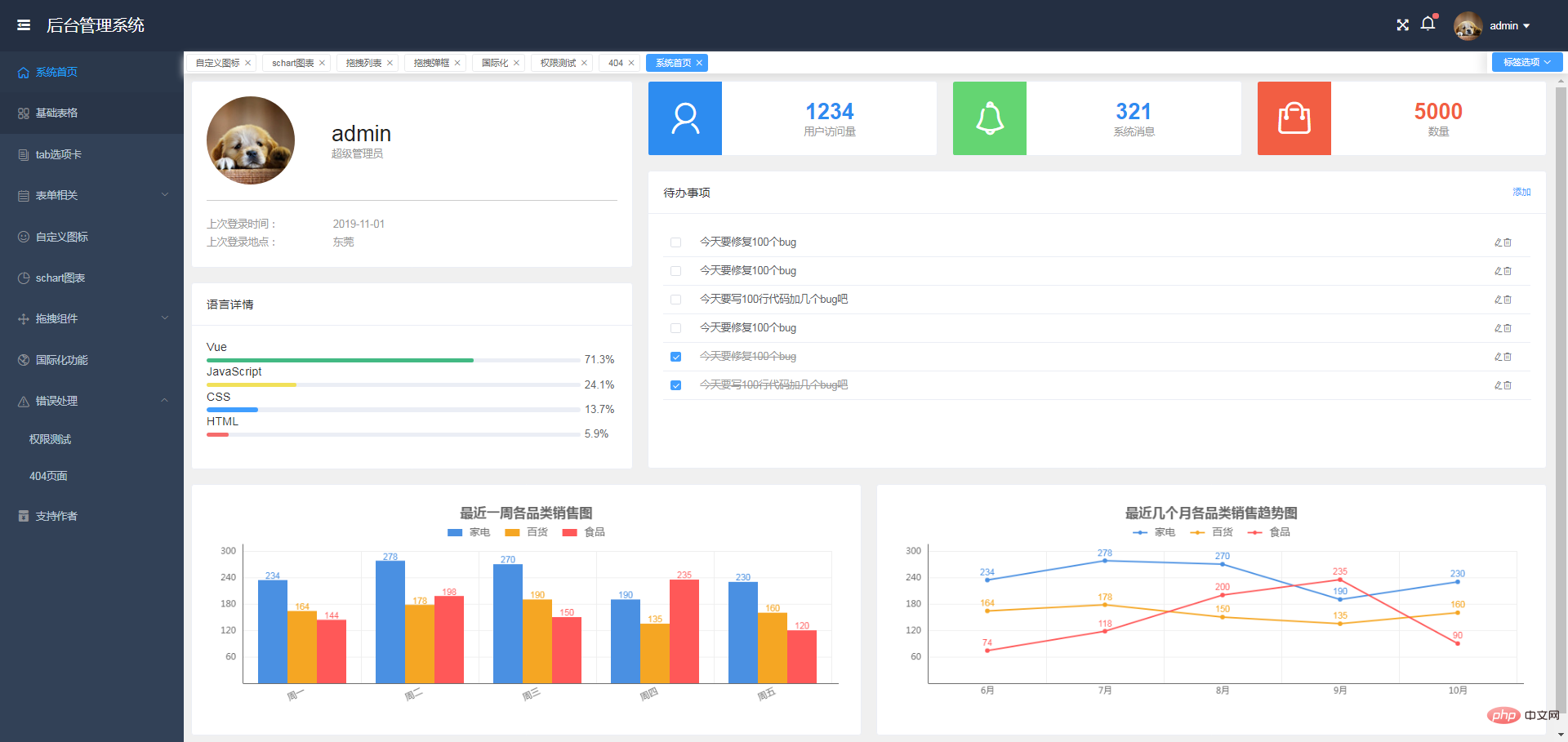Toggle 家电 legend in weekly bar chart
The width and height of the screenshot is (1568, 742).
[x=469, y=532]
